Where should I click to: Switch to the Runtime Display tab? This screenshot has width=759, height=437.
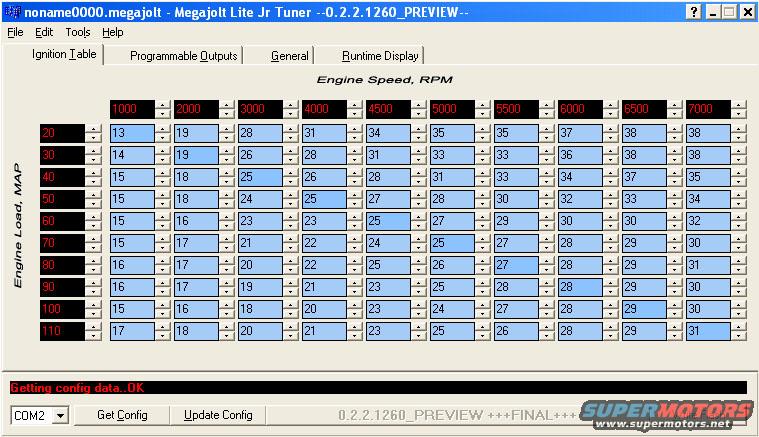pyautogui.click(x=379, y=56)
